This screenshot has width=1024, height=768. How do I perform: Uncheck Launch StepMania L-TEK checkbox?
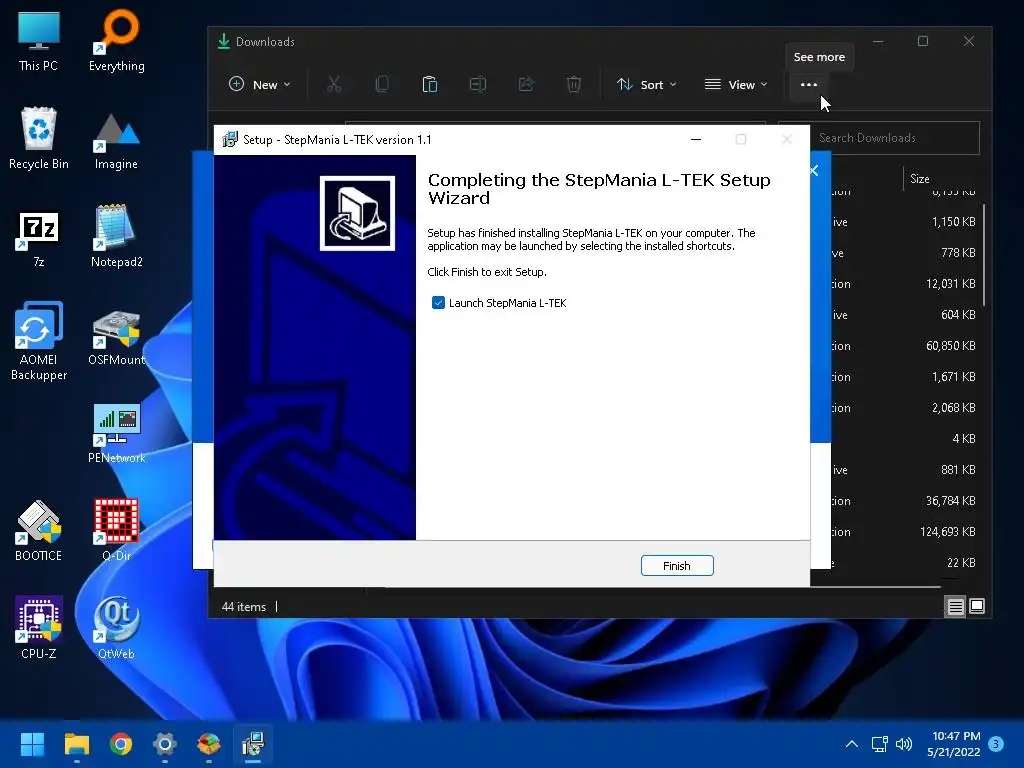click(438, 302)
